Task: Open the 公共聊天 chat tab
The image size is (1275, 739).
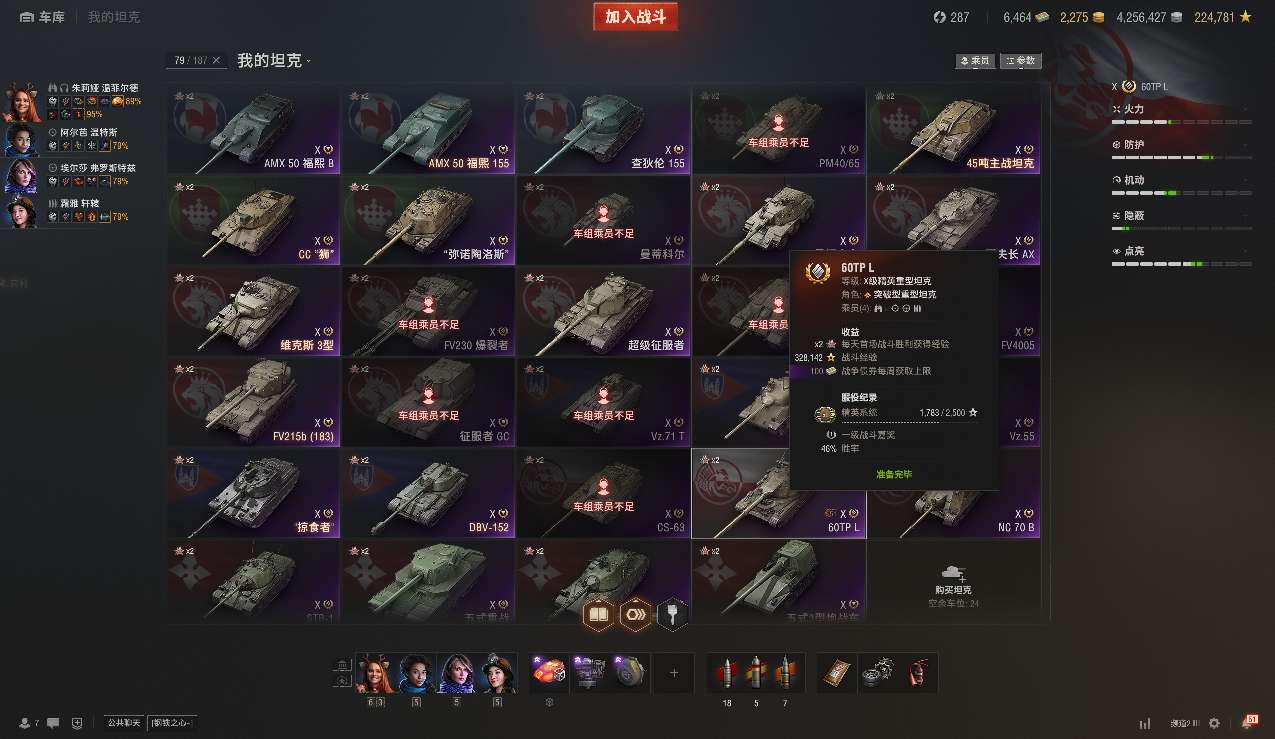Action: 122,723
